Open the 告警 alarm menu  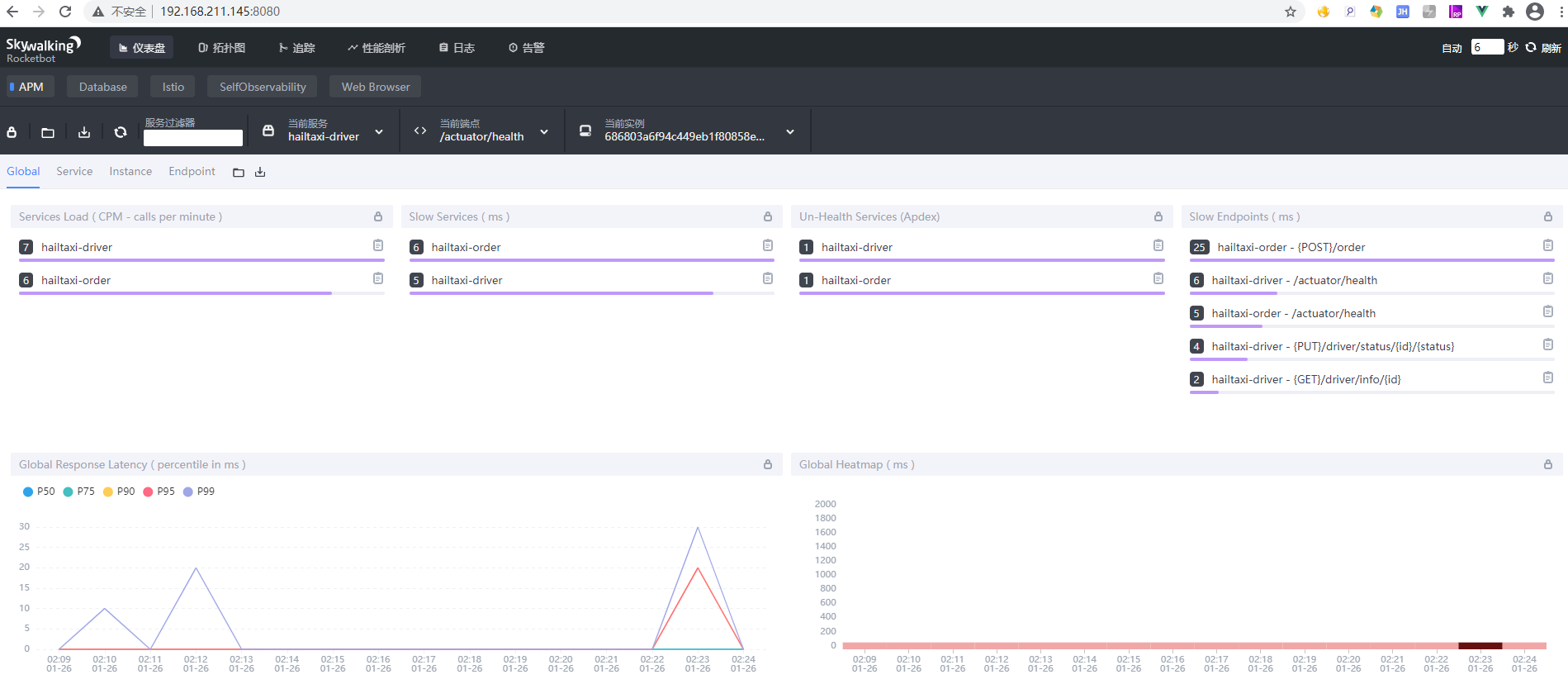(526, 48)
